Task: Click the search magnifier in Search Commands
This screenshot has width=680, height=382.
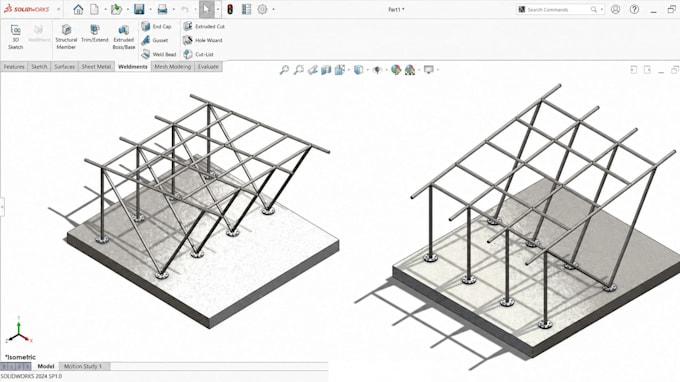Action: click(x=594, y=9)
